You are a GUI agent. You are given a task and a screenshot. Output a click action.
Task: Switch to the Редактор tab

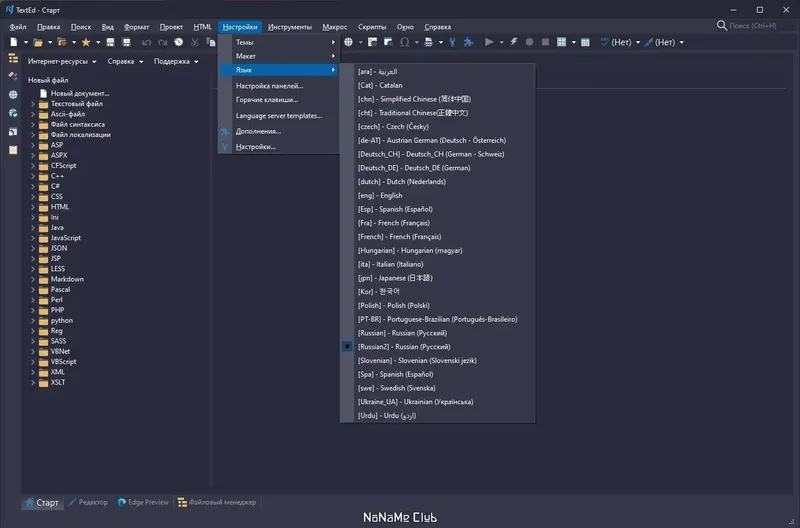point(88,502)
